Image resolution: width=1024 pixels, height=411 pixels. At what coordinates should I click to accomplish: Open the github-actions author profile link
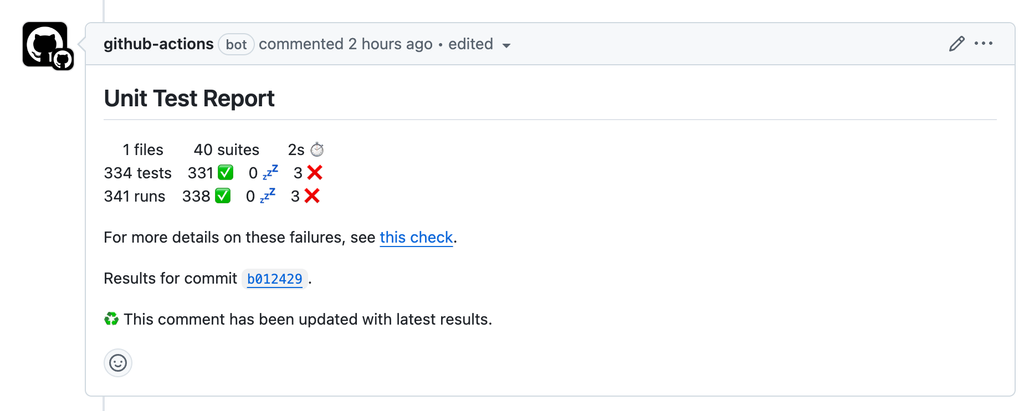[159, 44]
